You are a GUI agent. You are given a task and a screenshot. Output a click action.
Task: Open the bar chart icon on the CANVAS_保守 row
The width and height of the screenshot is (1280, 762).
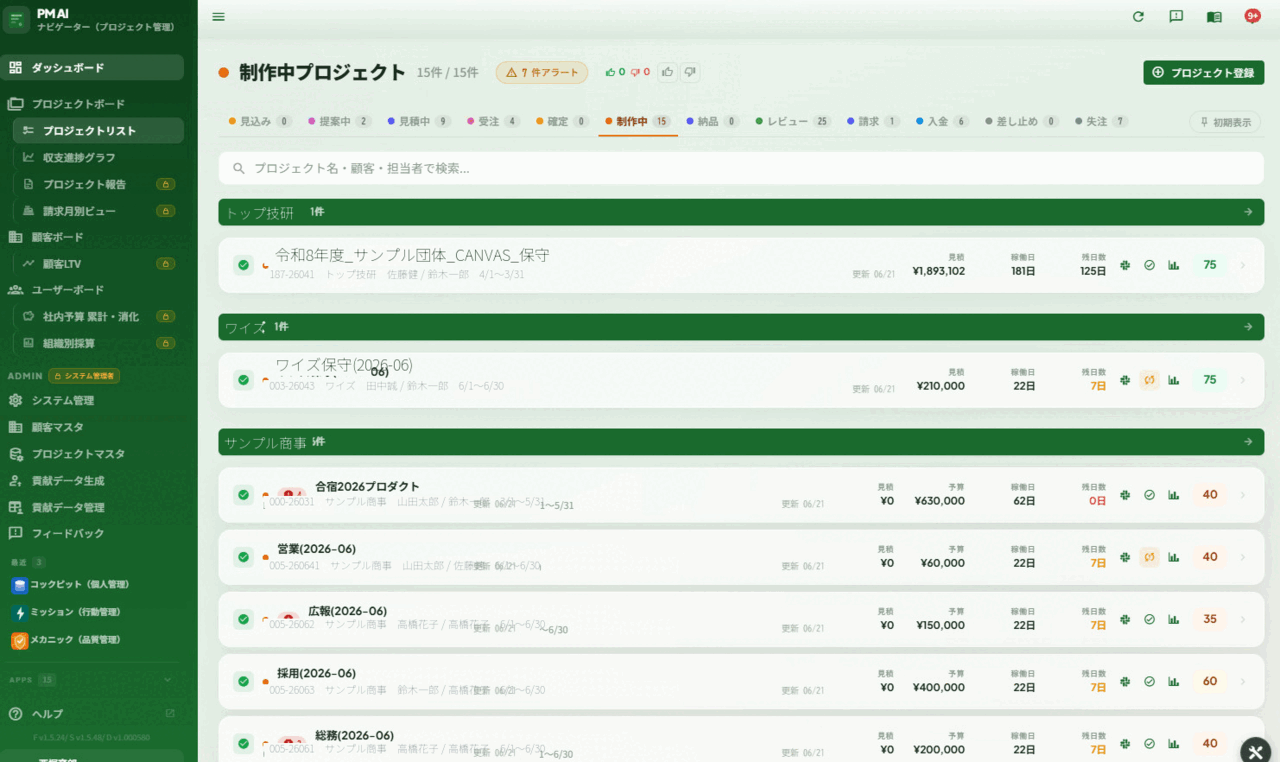coord(1174,265)
